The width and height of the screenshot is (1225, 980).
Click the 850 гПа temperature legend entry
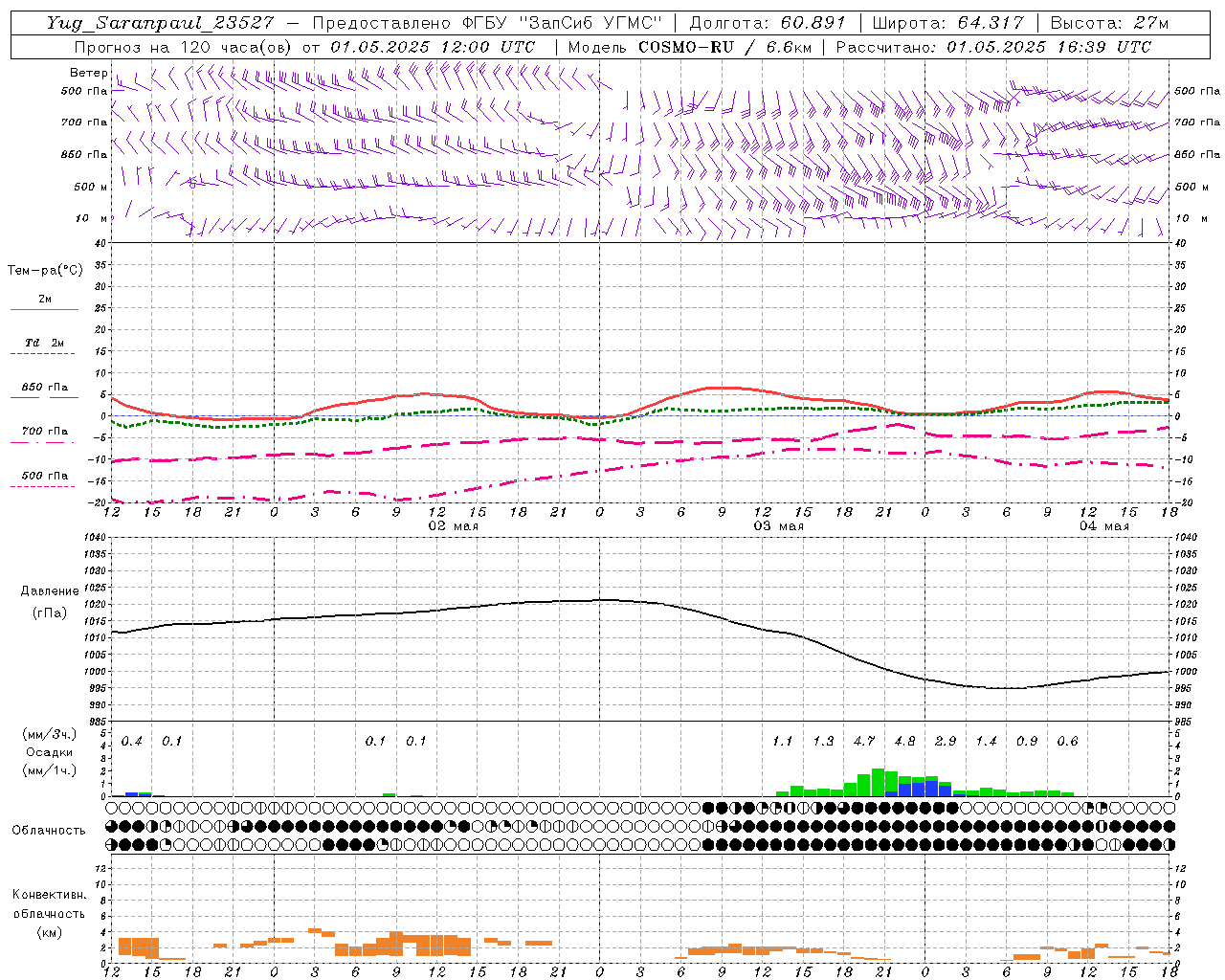[x=44, y=388]
